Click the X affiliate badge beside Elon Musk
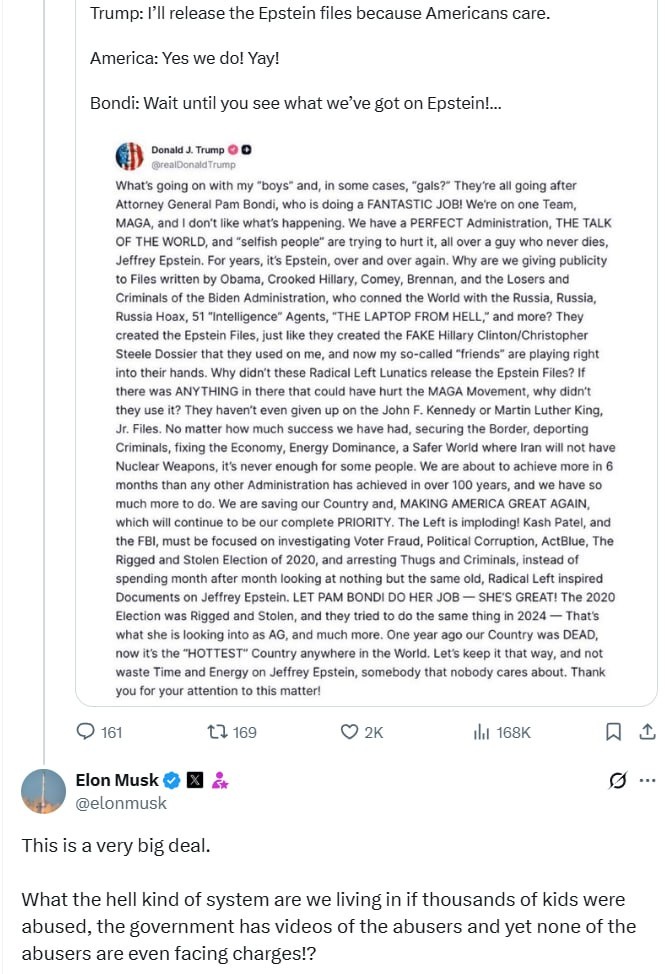The height and width of the screenshot is (974, 665). tap(195, 780)
